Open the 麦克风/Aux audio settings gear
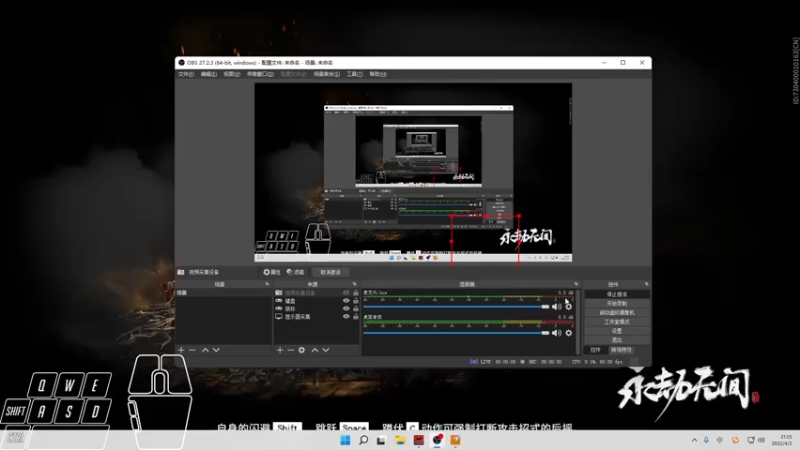The height and width of the screenshot is (450, 800). [x=569, y=307]
